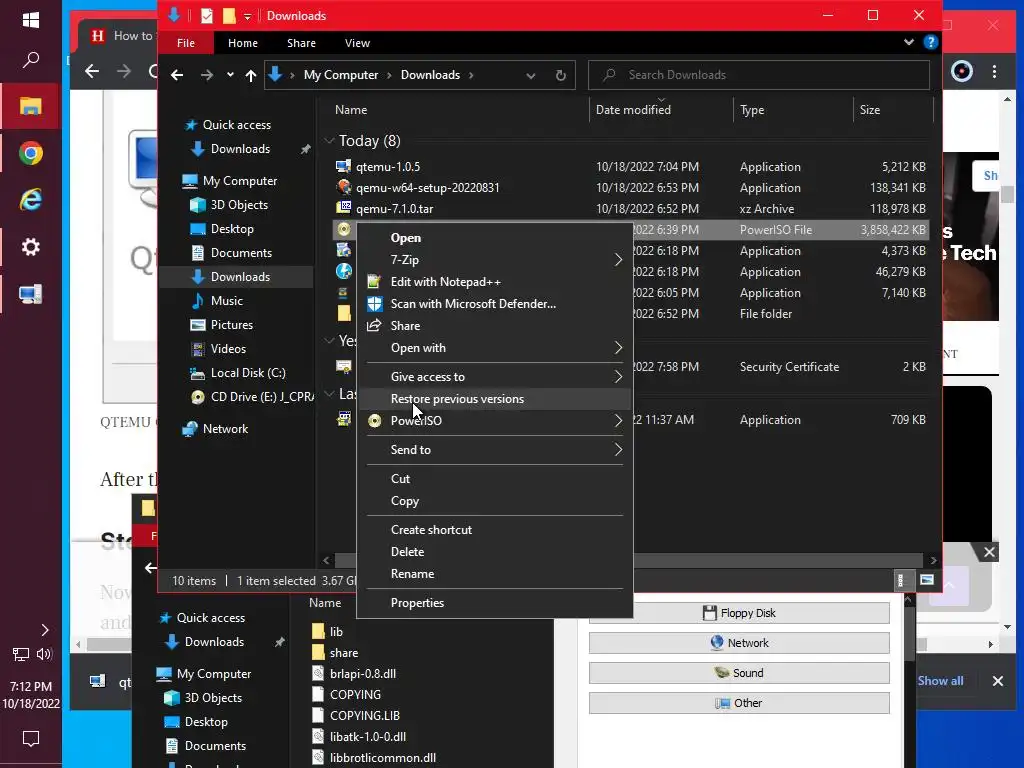
Task: Click the volume speaker tray icon
Action: point(44,654)
